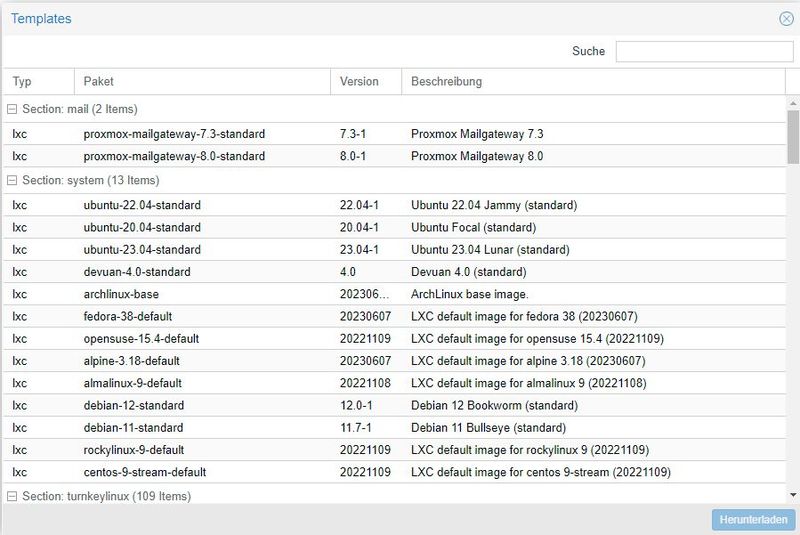Click the scrollbar down arrow
800x535 pixels.
(793, 495)
